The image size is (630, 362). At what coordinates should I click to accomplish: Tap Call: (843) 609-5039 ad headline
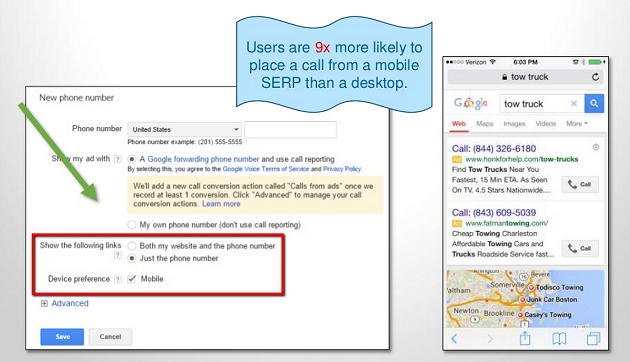494,213
